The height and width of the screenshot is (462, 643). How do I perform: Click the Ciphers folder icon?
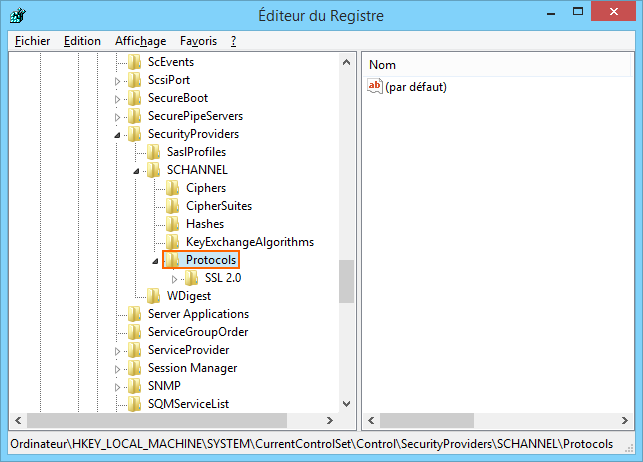coord(173,188)
